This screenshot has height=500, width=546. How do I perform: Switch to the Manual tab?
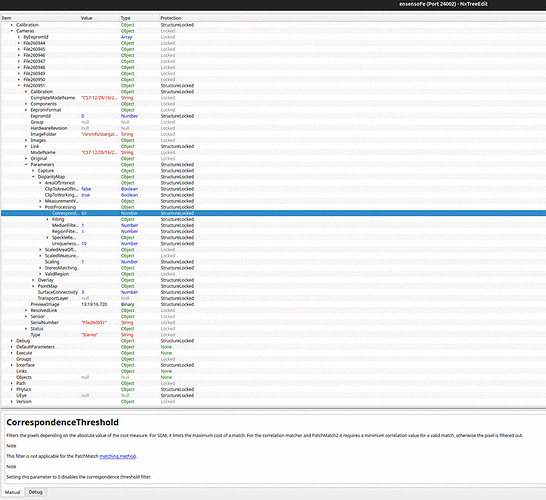pyautogui.click(x=13, y=492)
